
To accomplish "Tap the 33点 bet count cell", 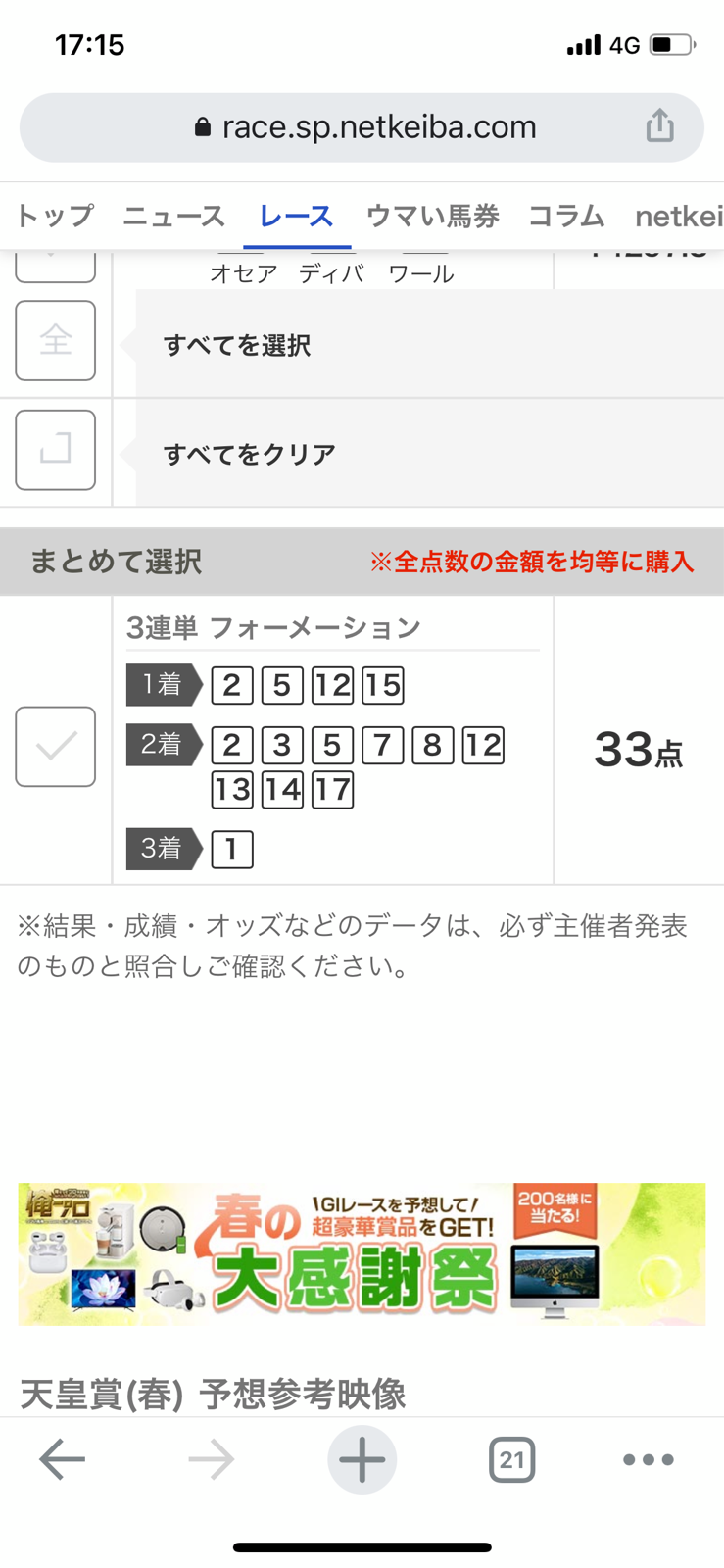I will 638,750.
